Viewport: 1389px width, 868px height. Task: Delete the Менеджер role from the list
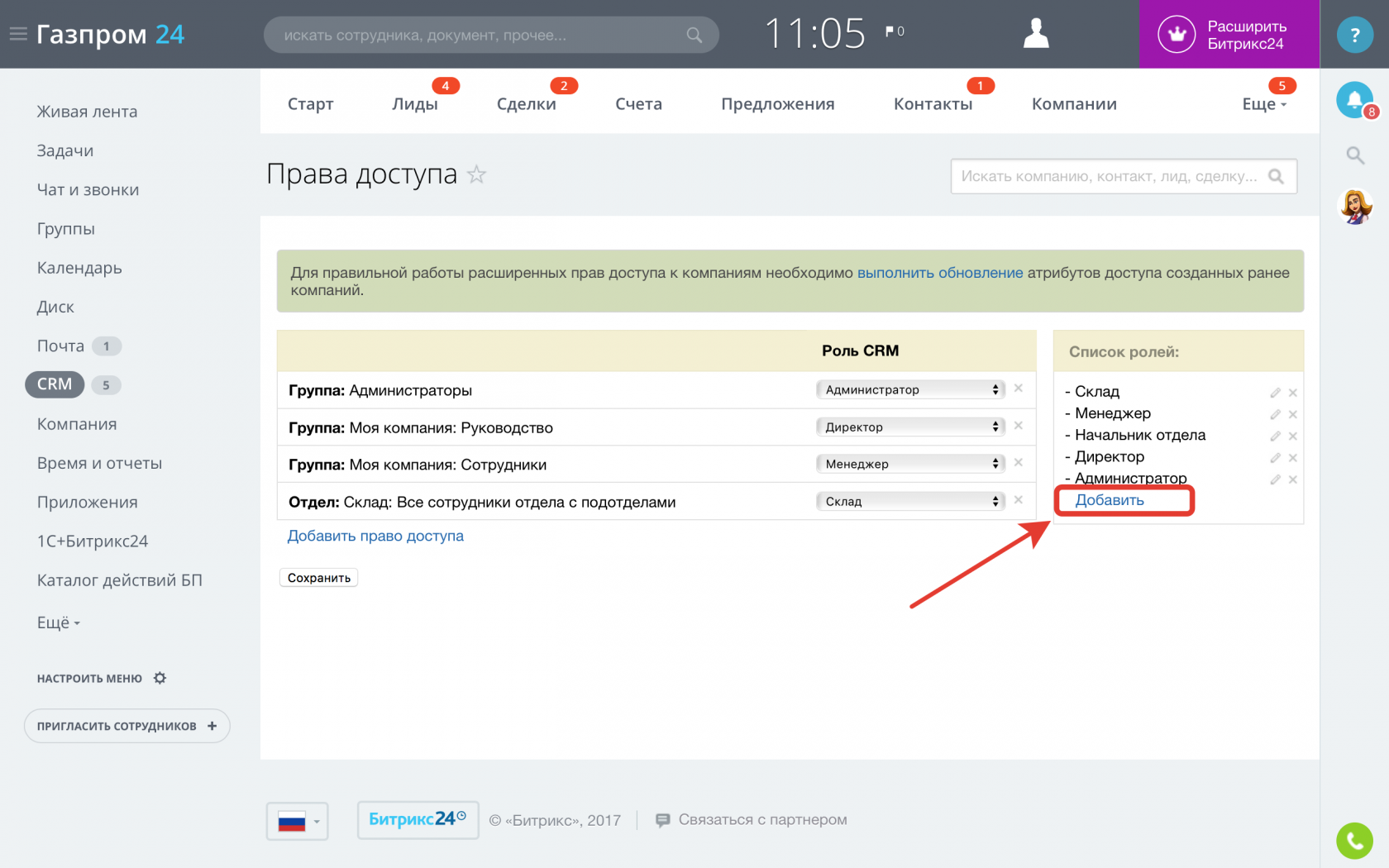[1293, 414]
